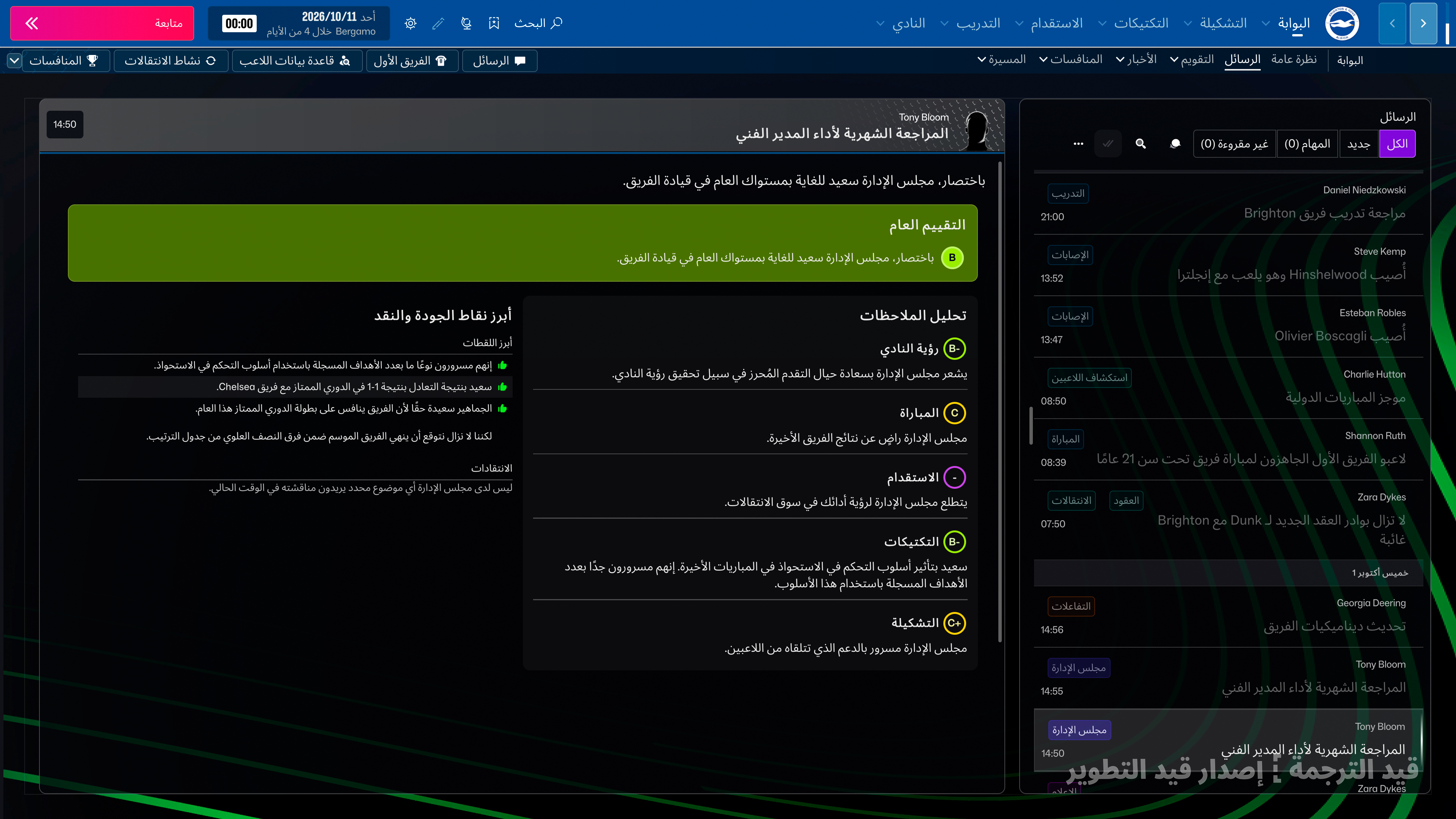
Task: Select the المهام (0) inbox filter
Action: coord(1307,144)
